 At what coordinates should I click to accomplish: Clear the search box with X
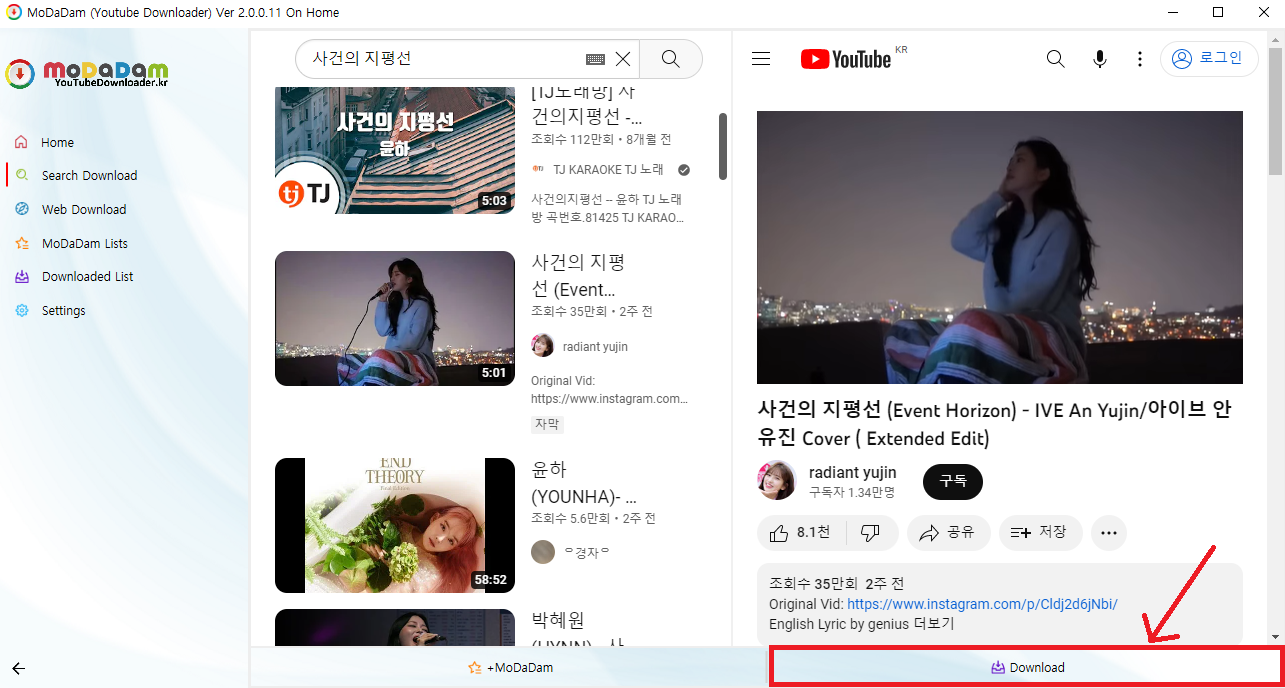[x=623, y=59]
